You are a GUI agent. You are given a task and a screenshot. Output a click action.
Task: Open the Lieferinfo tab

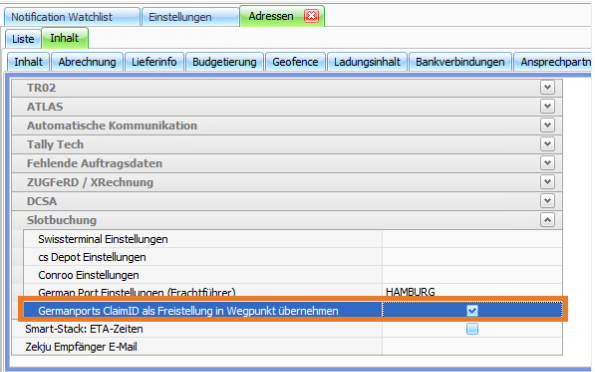click(154, 62)
